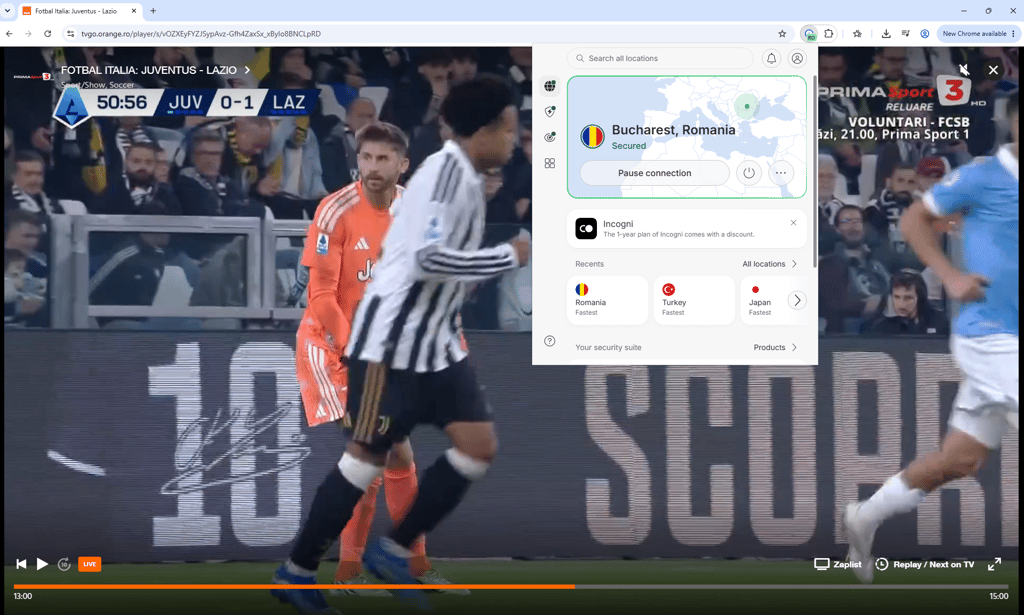Click the address bar URL
Image resolution: width=1024 pixels, height=615 pixels.
[x=201, y=34]
